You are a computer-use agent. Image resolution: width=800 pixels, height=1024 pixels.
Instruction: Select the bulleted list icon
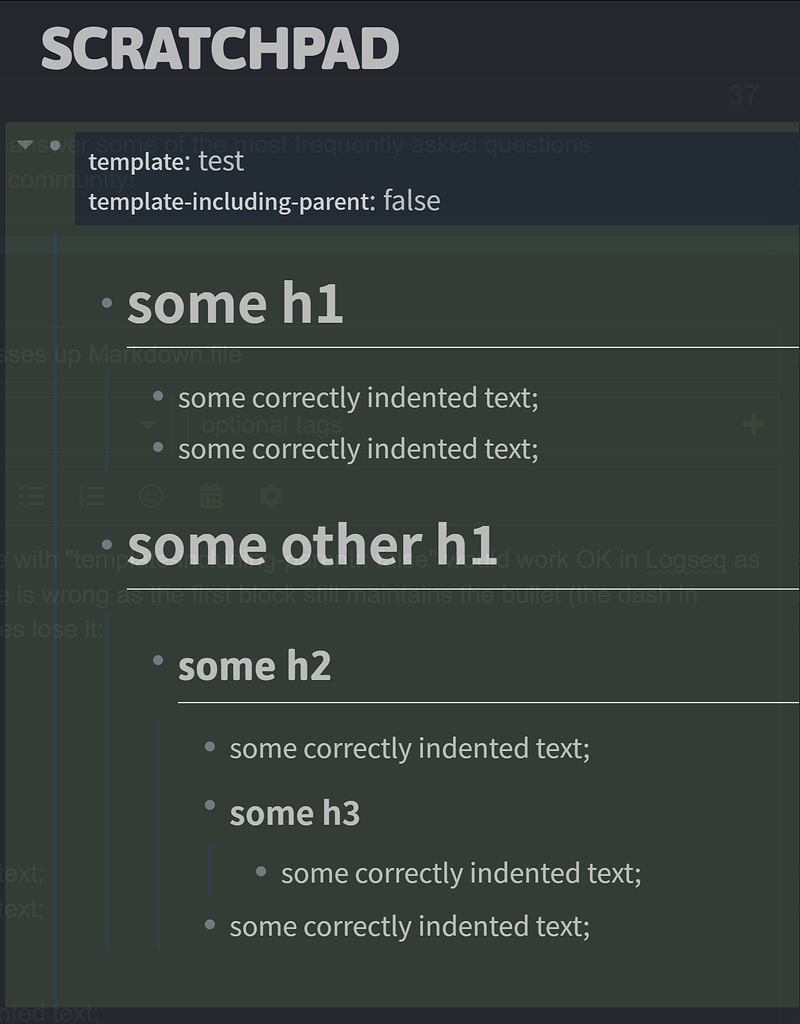tap(32, 497)
